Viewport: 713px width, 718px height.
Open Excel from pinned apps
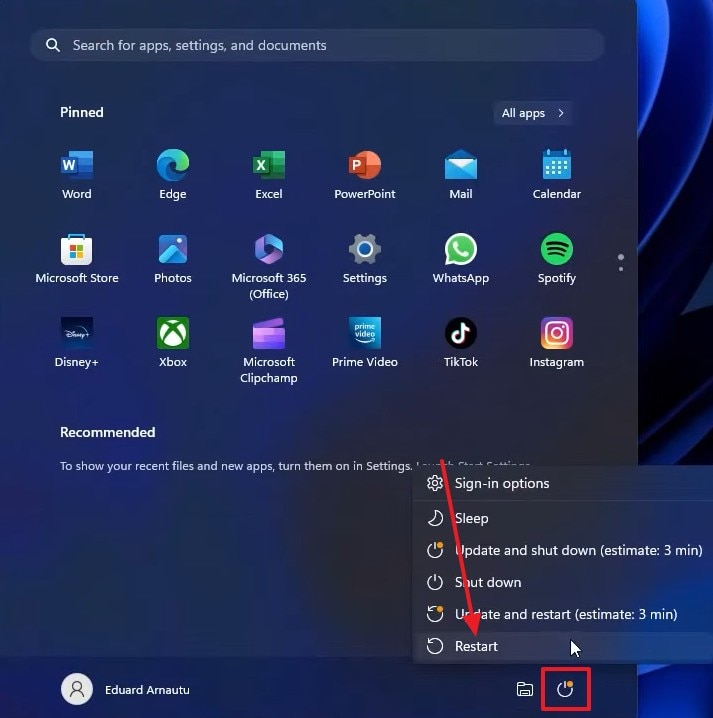(269, 174)
